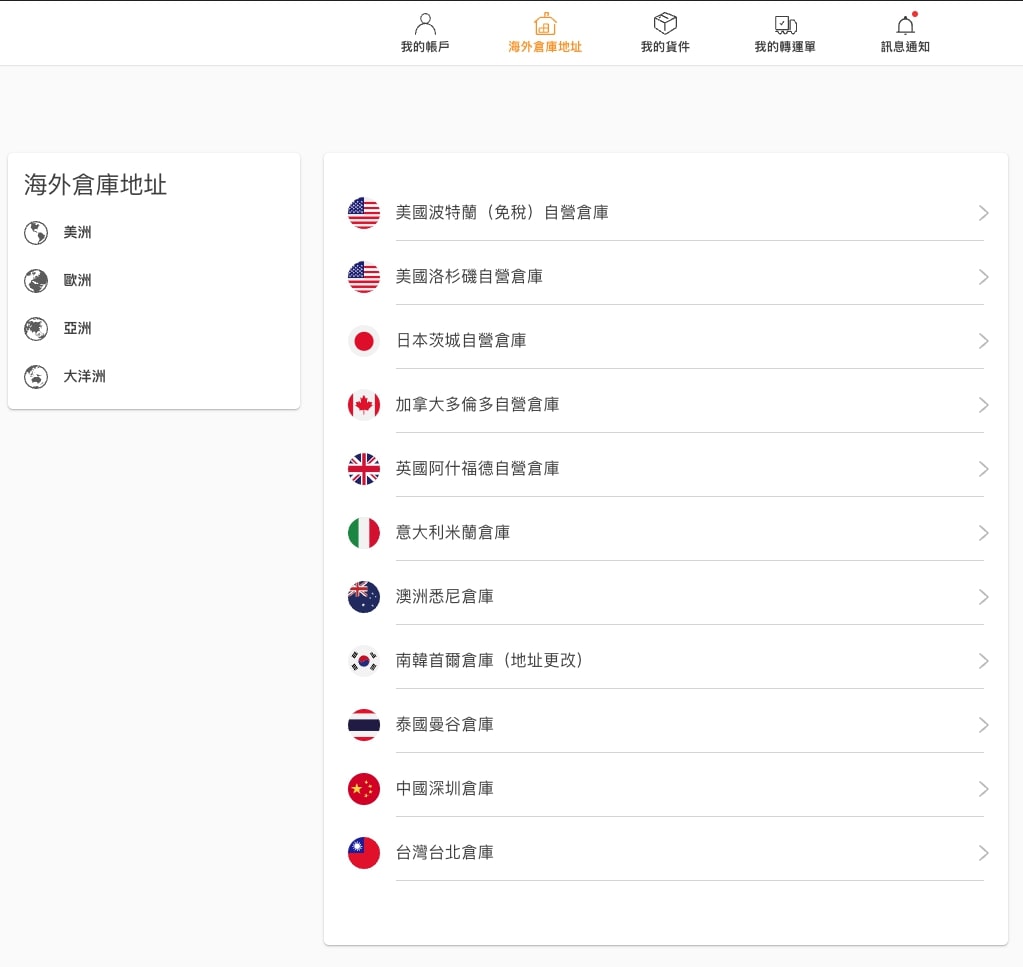The image size is (1023, 967).
Task: Open 我的轉運單 truck icon
Action: (x=785, y=24)
